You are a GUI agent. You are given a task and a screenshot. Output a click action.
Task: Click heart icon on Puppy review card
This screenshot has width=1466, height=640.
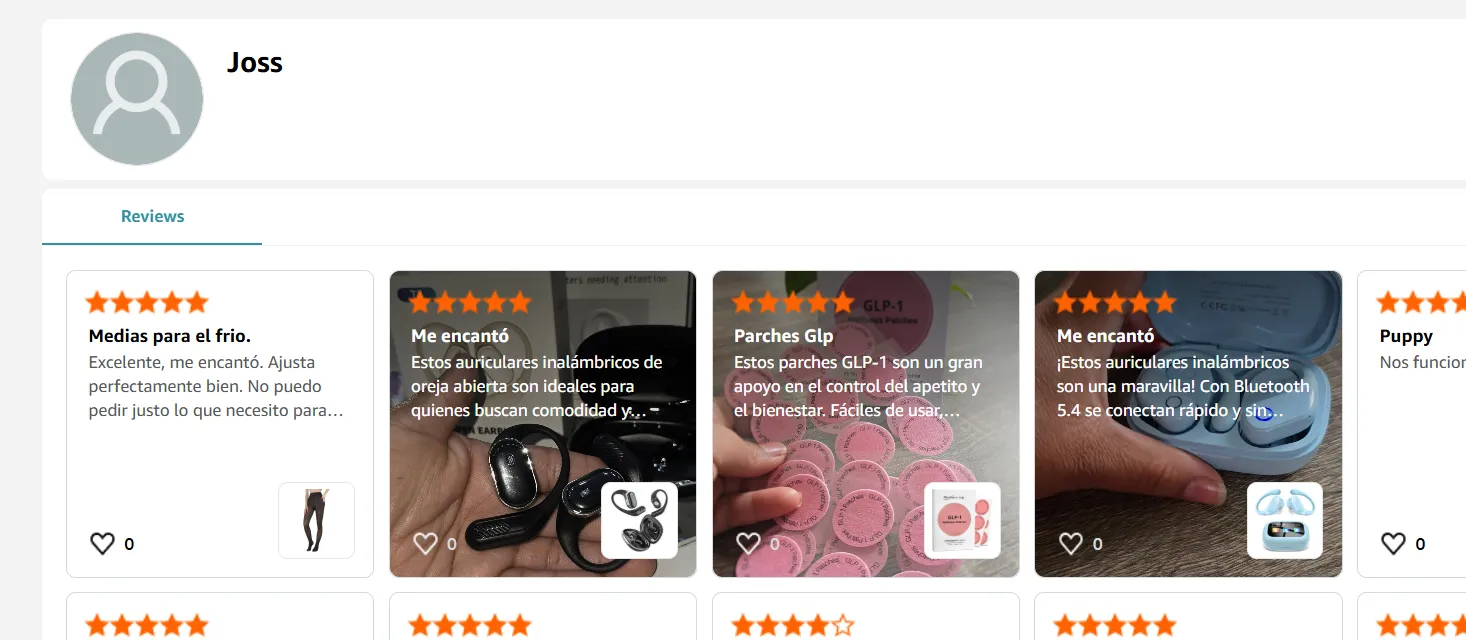click(x=1394, y=544)
